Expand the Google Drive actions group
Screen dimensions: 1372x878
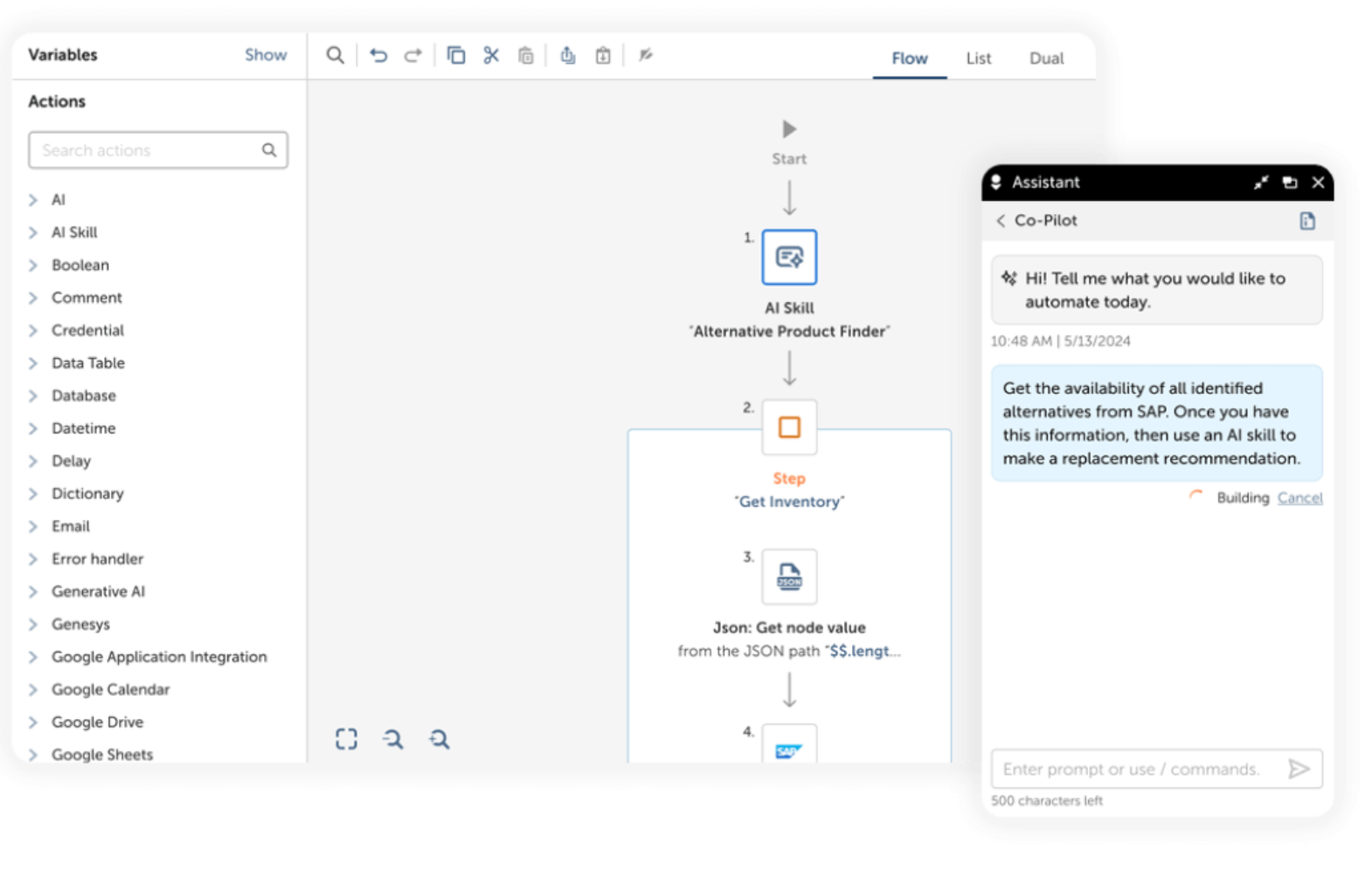click(33, 722)
